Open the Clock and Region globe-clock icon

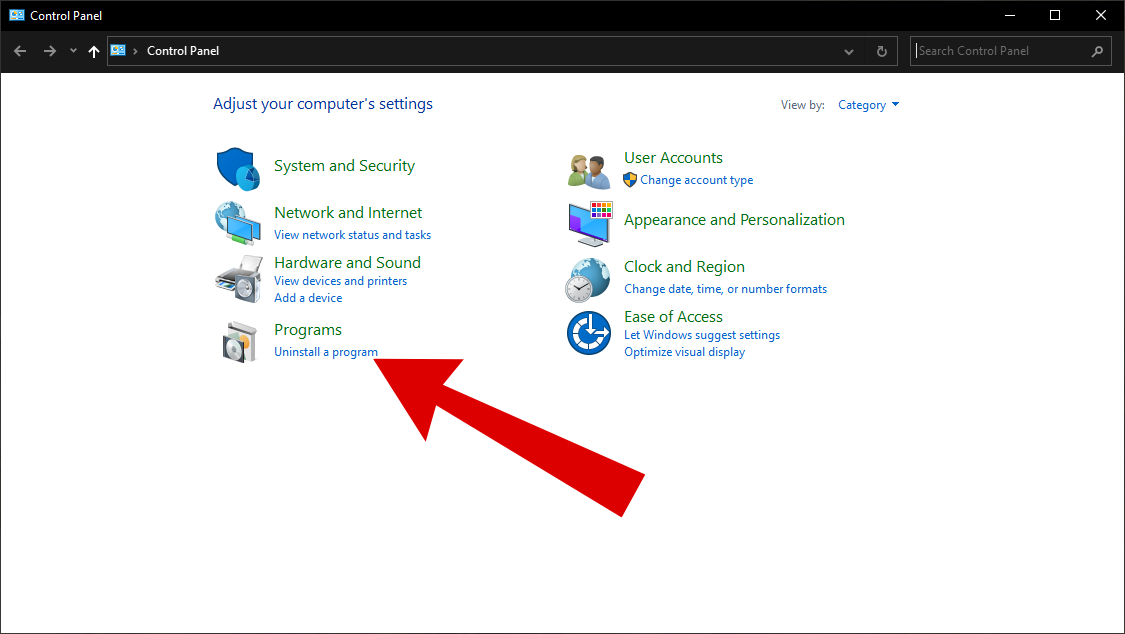588,280
